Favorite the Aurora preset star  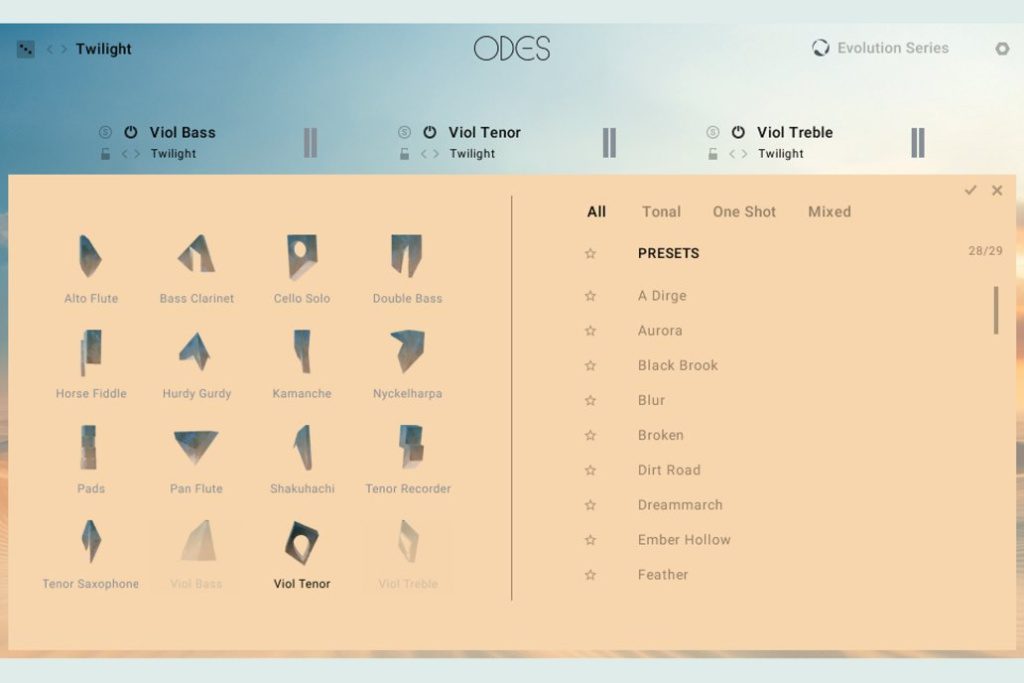click(589, 331)
